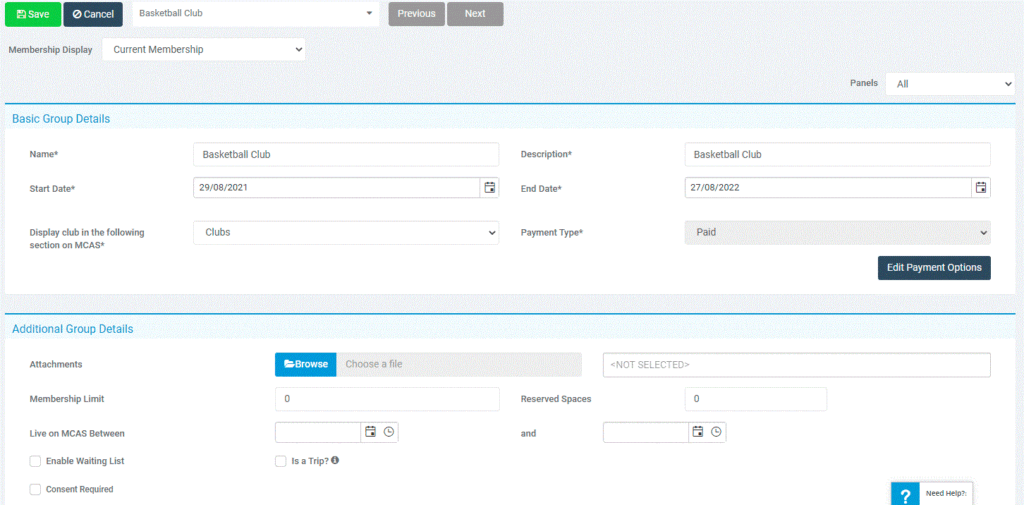Click the Need Help question mark icon
The width and height of the screenshot is (1024, 505).
pos(905,495)
